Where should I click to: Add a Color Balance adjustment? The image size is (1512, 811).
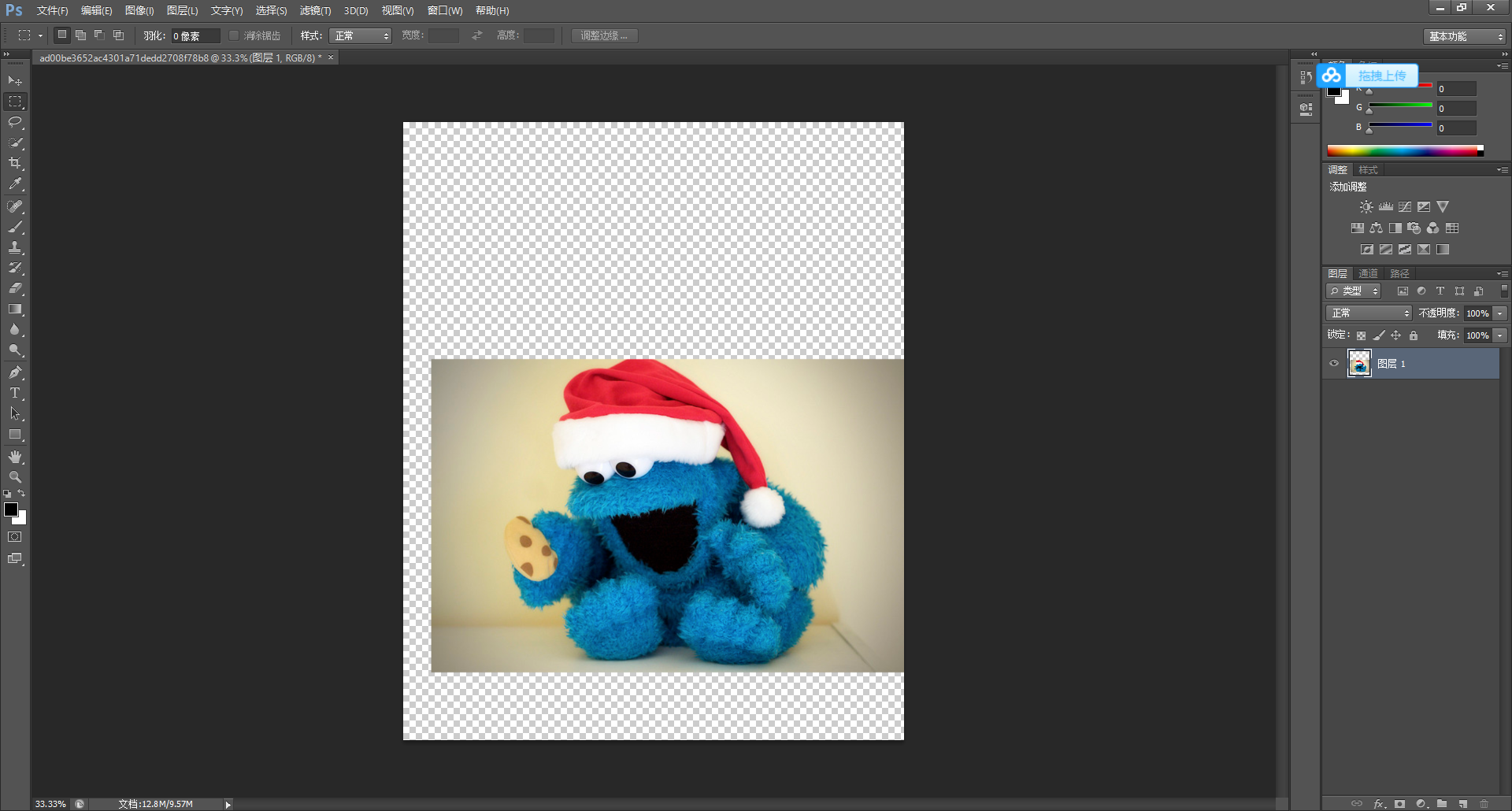click(1377, 228)
